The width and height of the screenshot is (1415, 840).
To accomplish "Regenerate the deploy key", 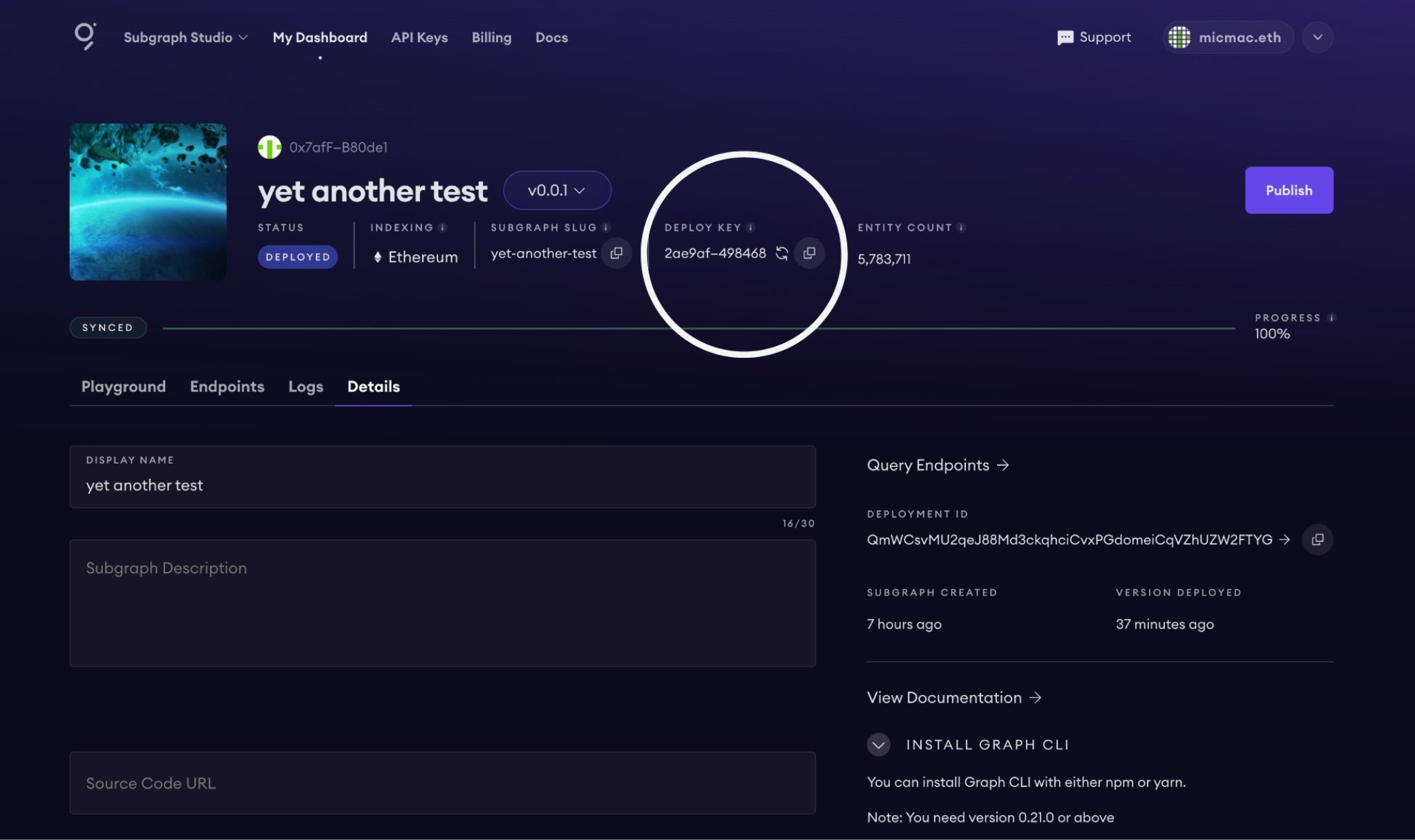I will (x=782, y=253).
